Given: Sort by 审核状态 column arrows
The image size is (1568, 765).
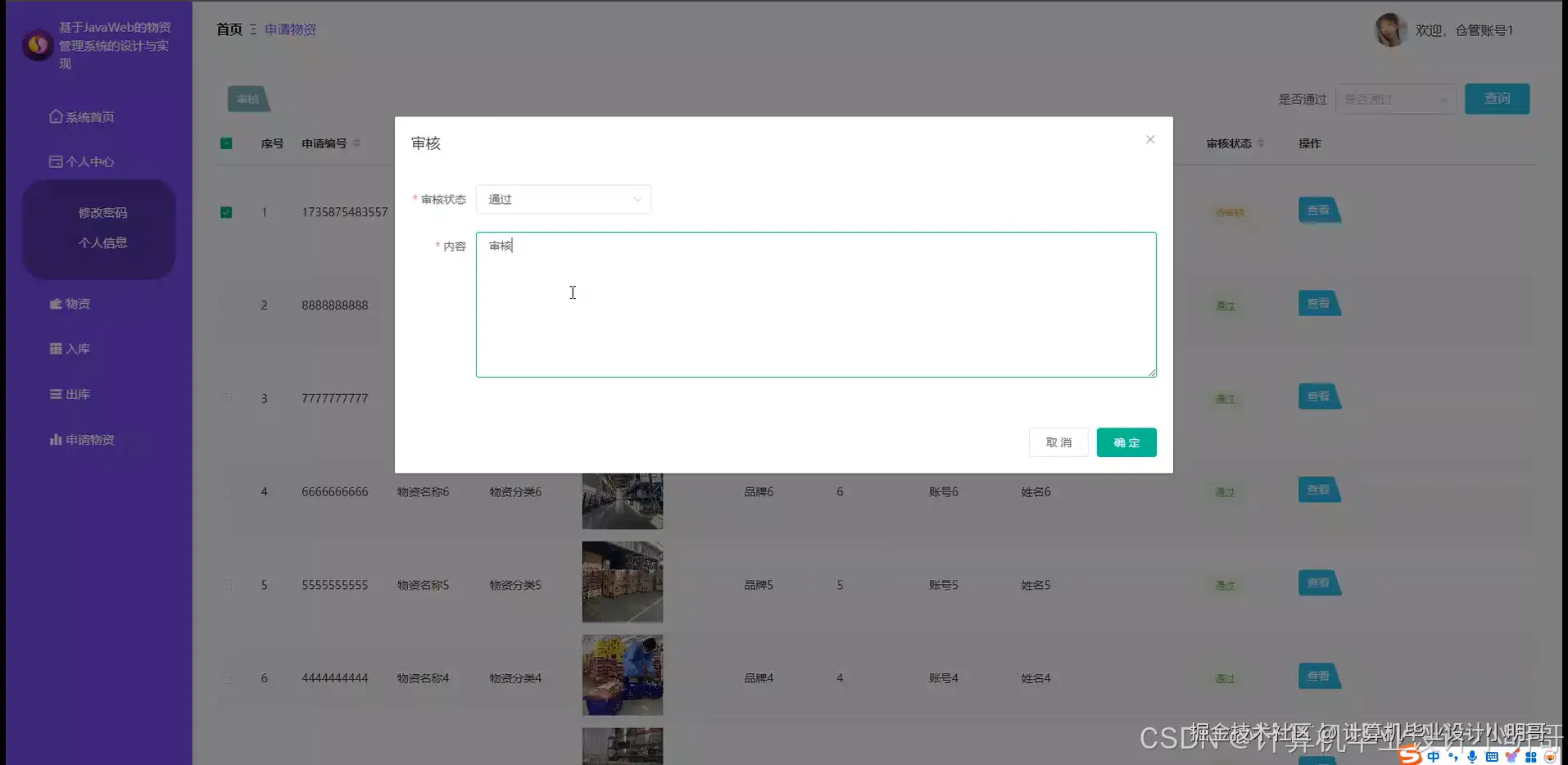Looking at the screenshot, I should click(x=1261, y=143).
